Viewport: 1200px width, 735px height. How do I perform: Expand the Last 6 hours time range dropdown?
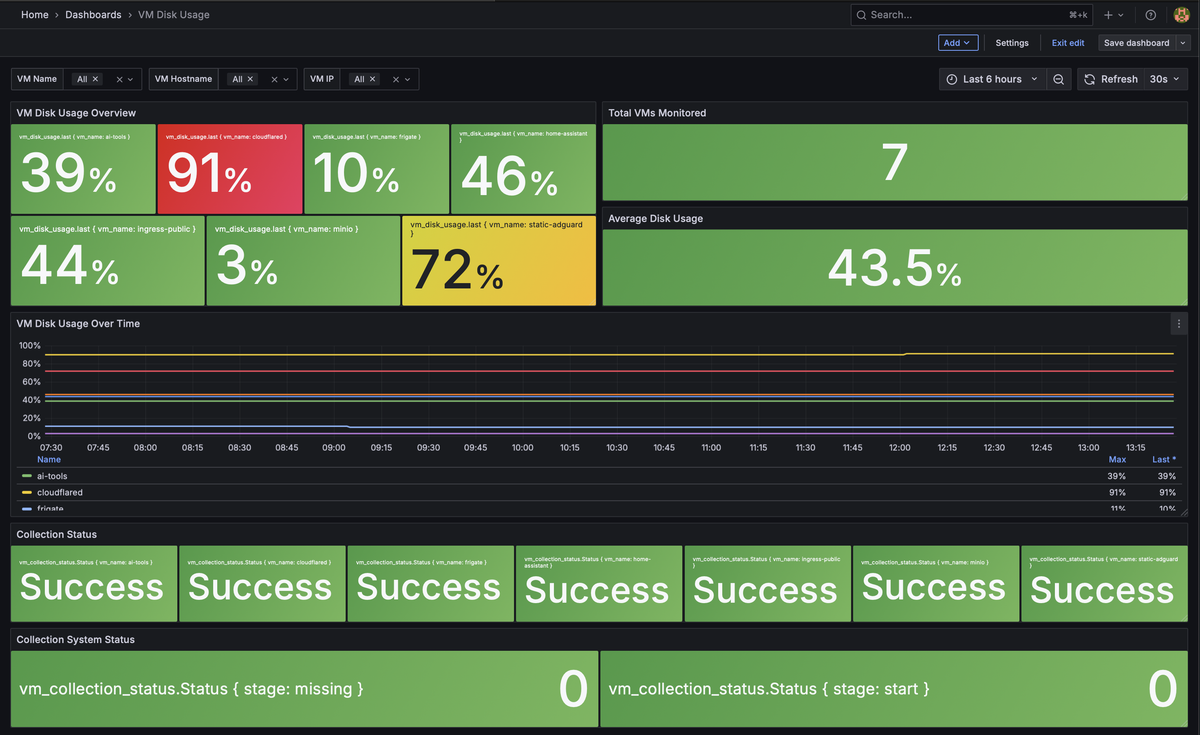[x=992, y=78]
